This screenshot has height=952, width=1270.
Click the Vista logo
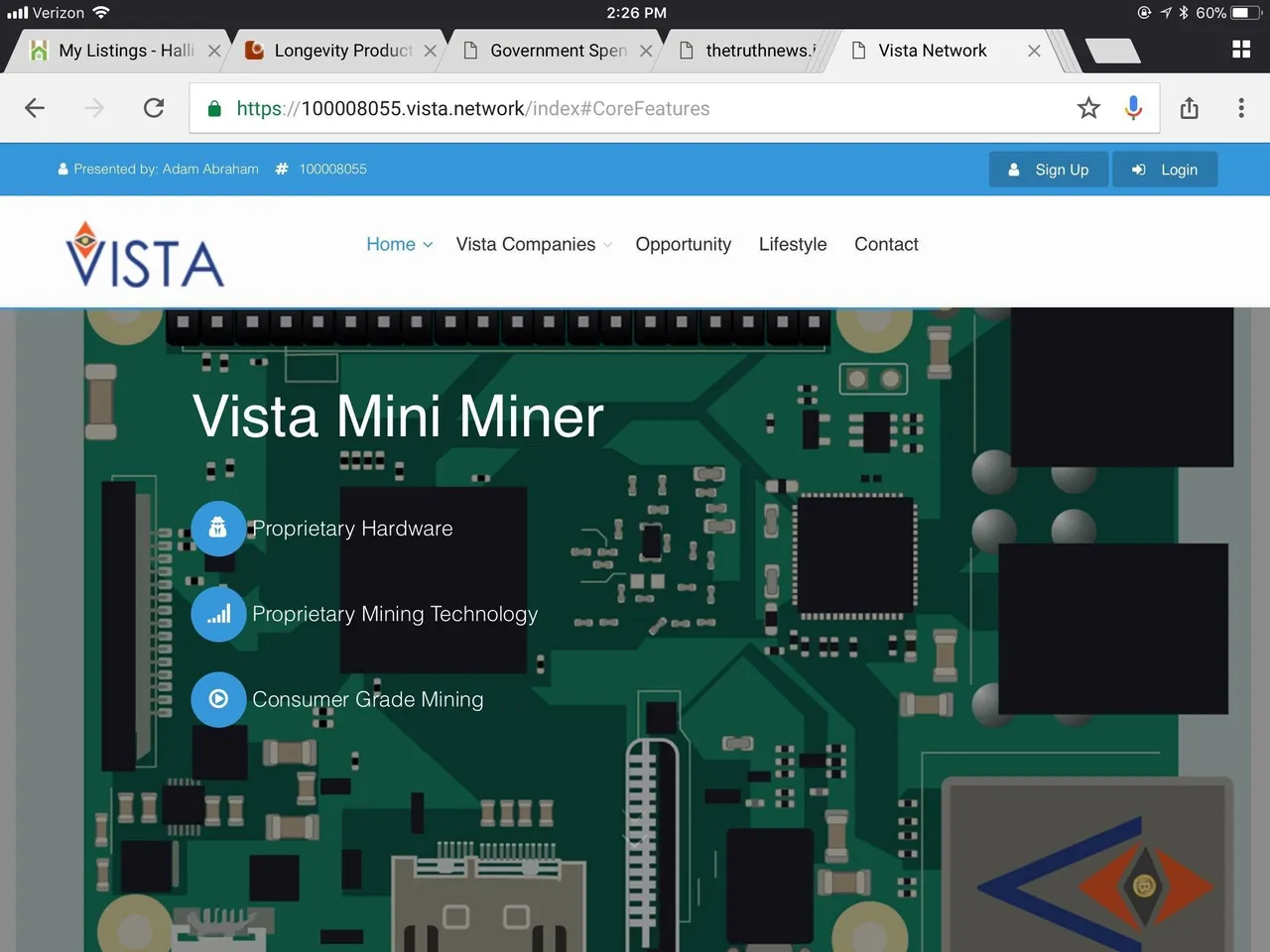tap(145, 254)
